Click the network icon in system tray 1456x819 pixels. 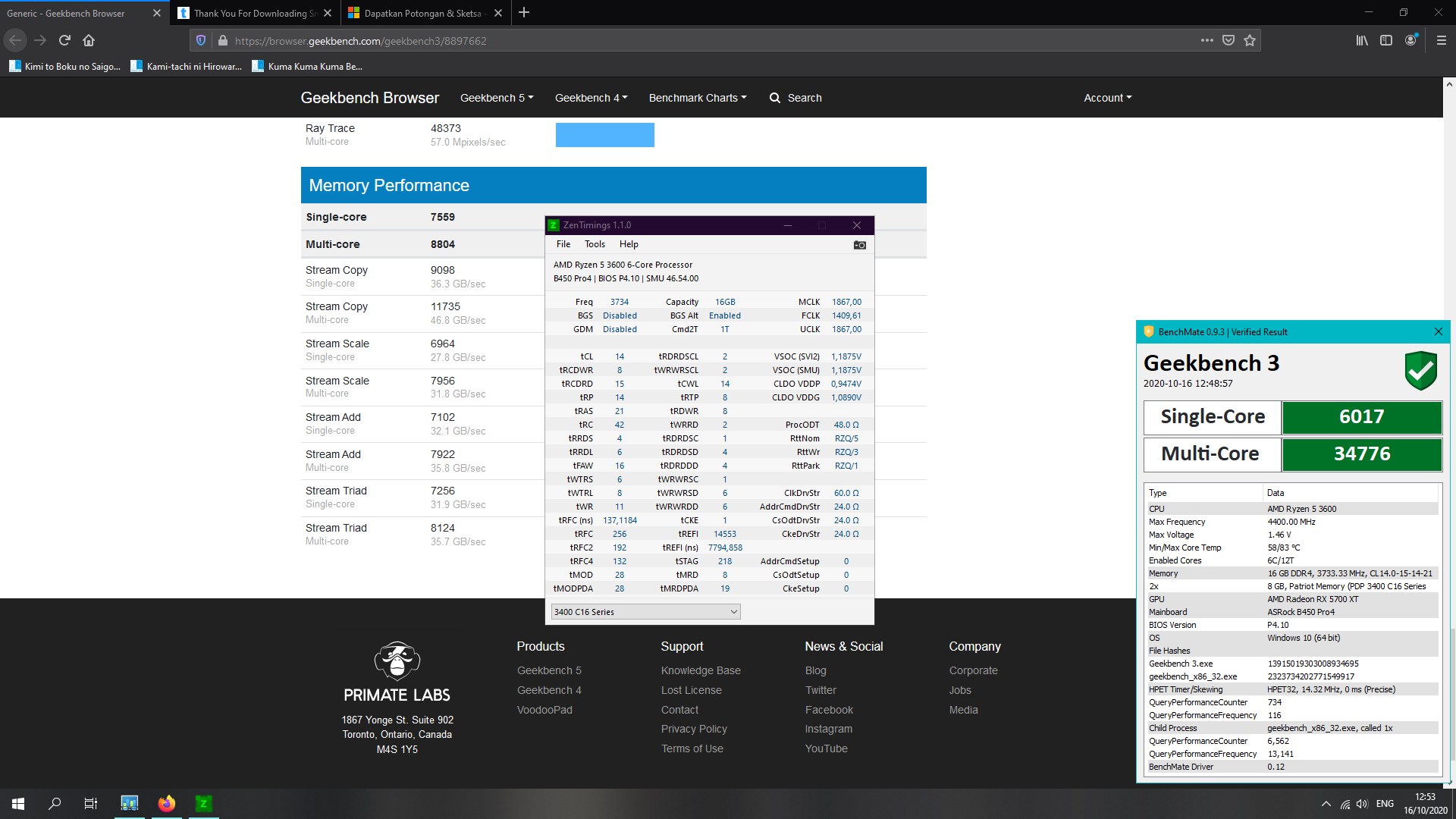(x=1345, y=804)
